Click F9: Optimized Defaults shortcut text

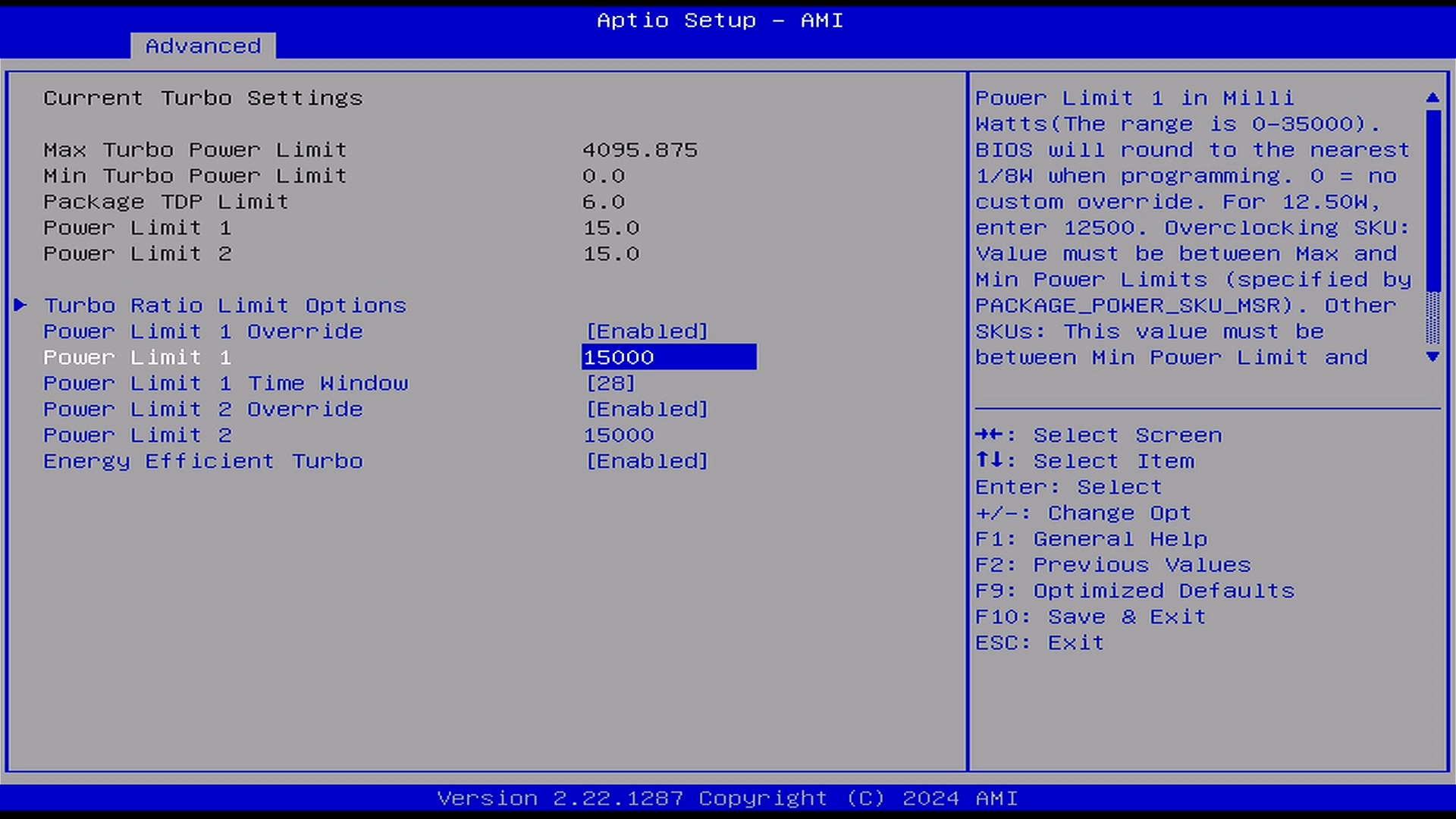point(1134,591)
